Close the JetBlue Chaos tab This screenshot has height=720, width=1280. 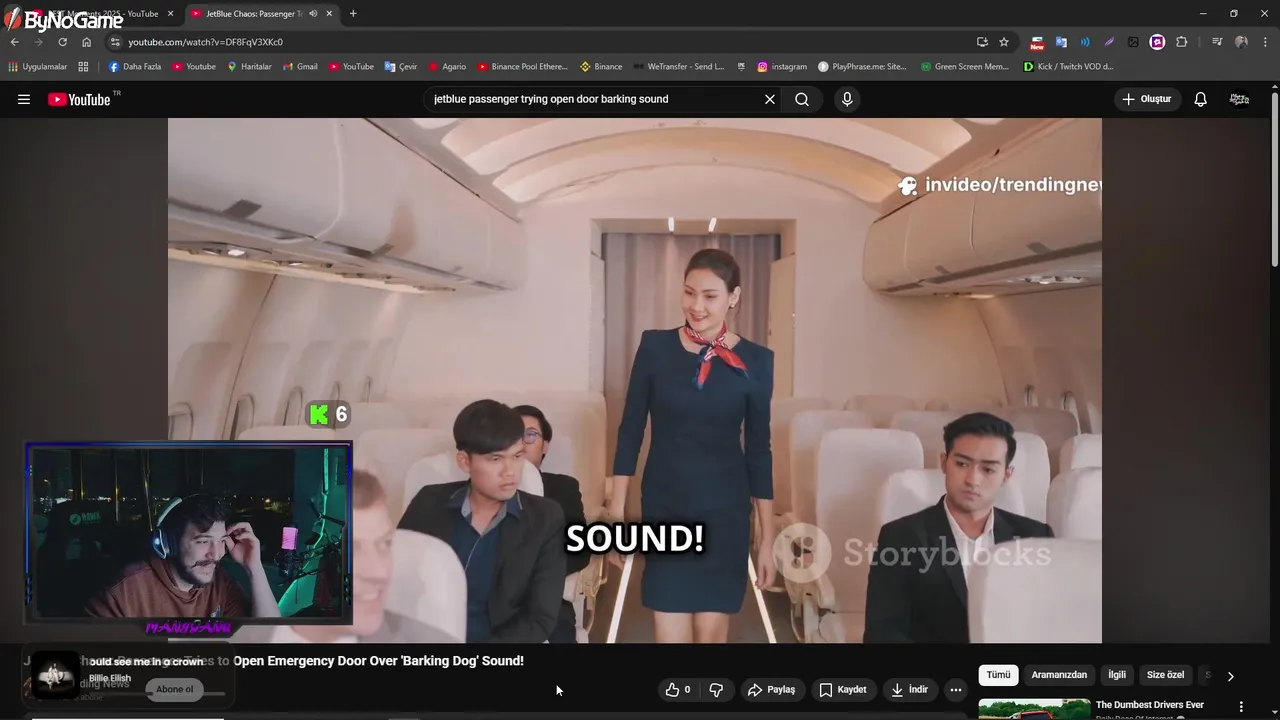[x=329, y=14]
